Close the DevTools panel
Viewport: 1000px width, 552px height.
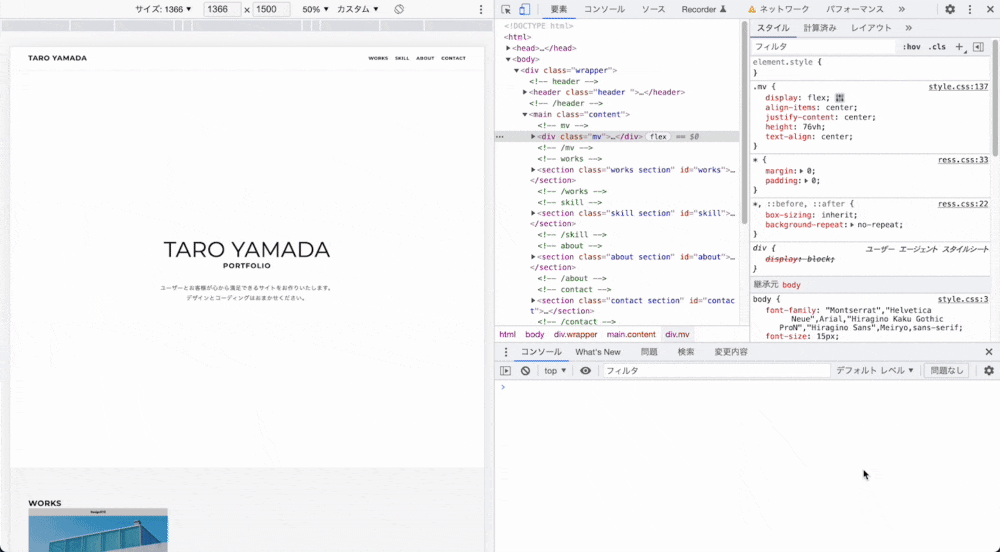pos(990,10)
